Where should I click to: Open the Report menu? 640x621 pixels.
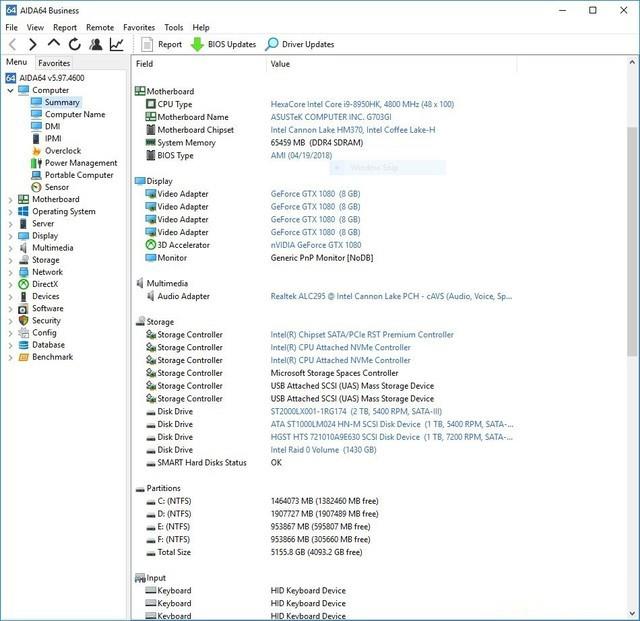tap(65, 27)
